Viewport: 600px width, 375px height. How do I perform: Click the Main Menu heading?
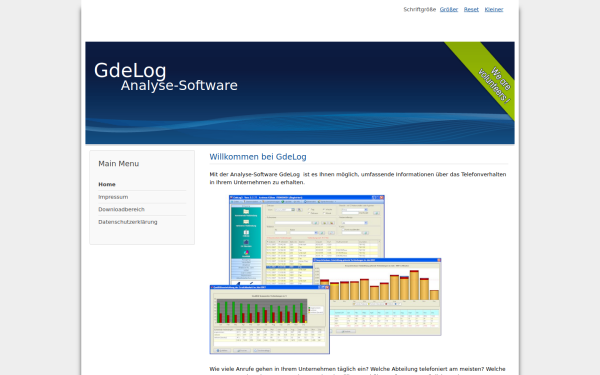[119, 164]
